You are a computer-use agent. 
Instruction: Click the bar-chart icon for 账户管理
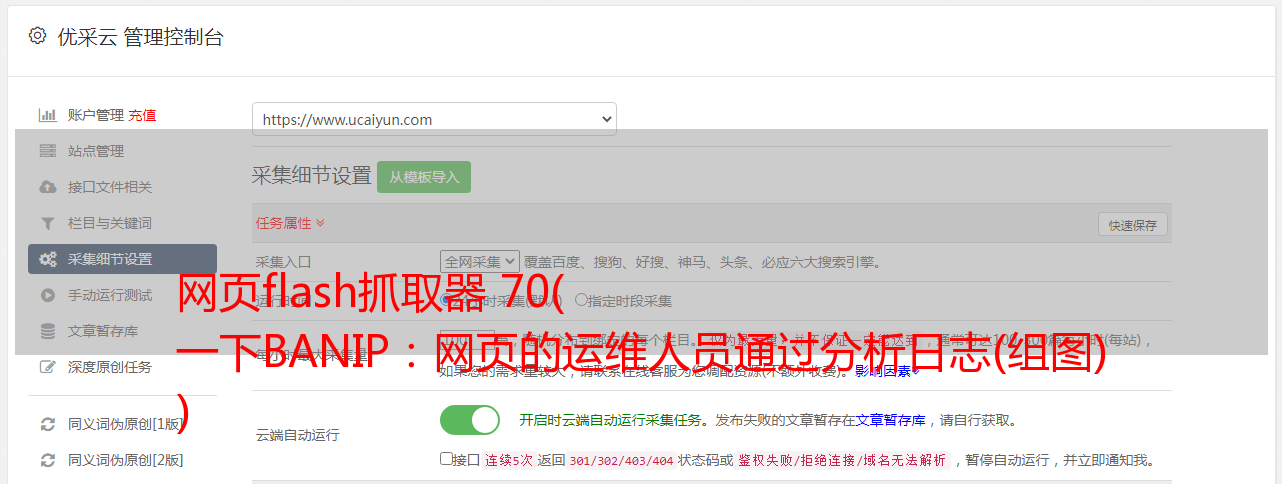(x=47, y=115)
